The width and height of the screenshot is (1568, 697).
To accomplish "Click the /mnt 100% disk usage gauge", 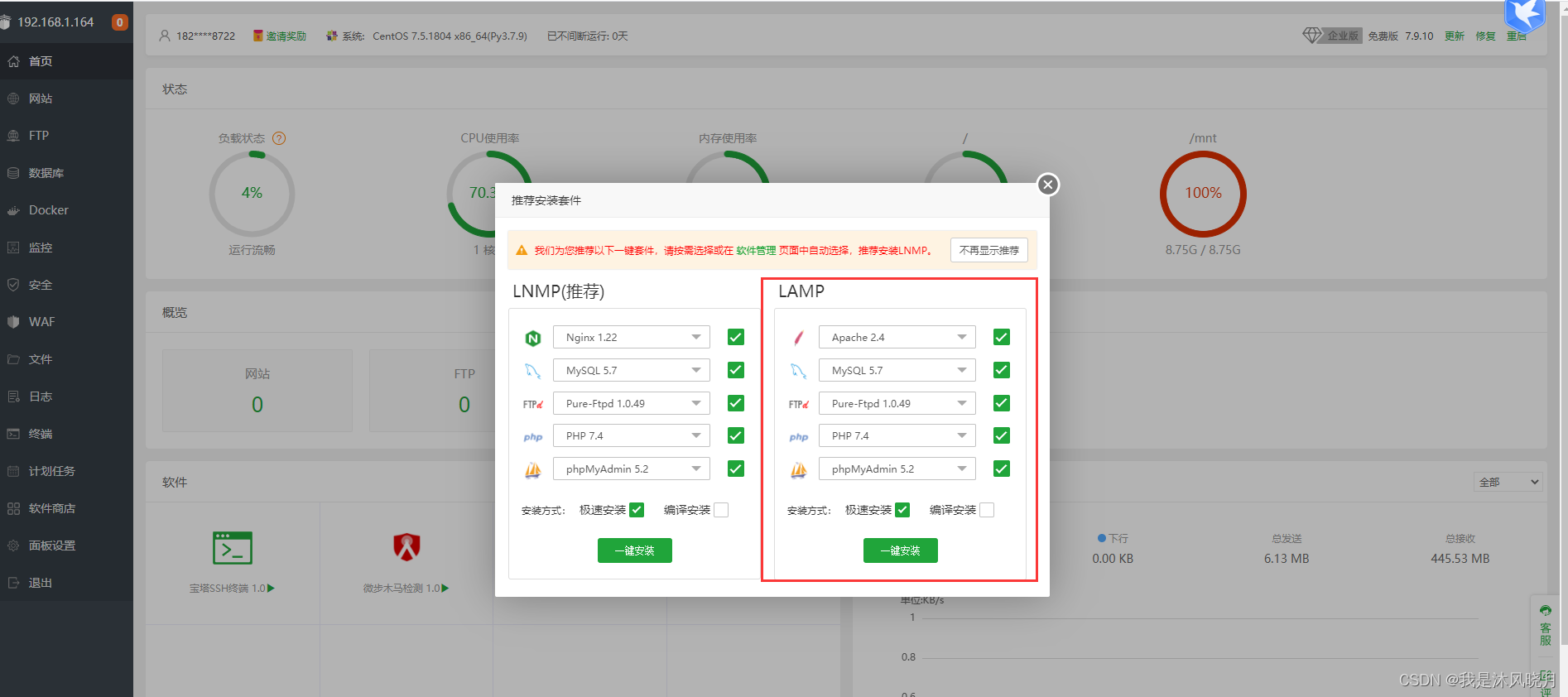I will pyautogui.click(x=1203, y=194).
